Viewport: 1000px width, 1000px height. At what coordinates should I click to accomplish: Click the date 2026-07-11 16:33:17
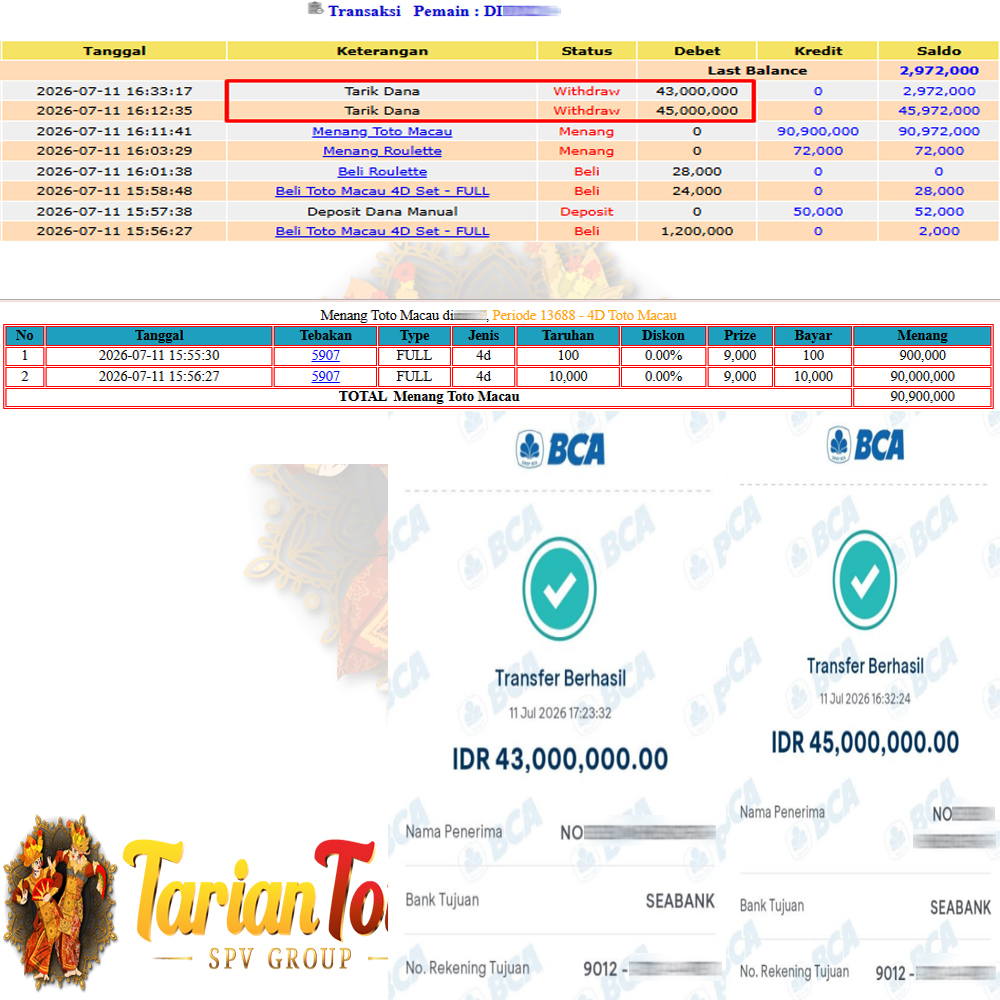114,91
